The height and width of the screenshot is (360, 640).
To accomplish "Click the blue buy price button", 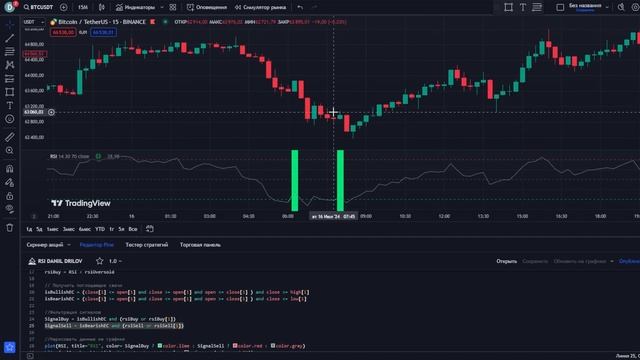I will point(104,32).
